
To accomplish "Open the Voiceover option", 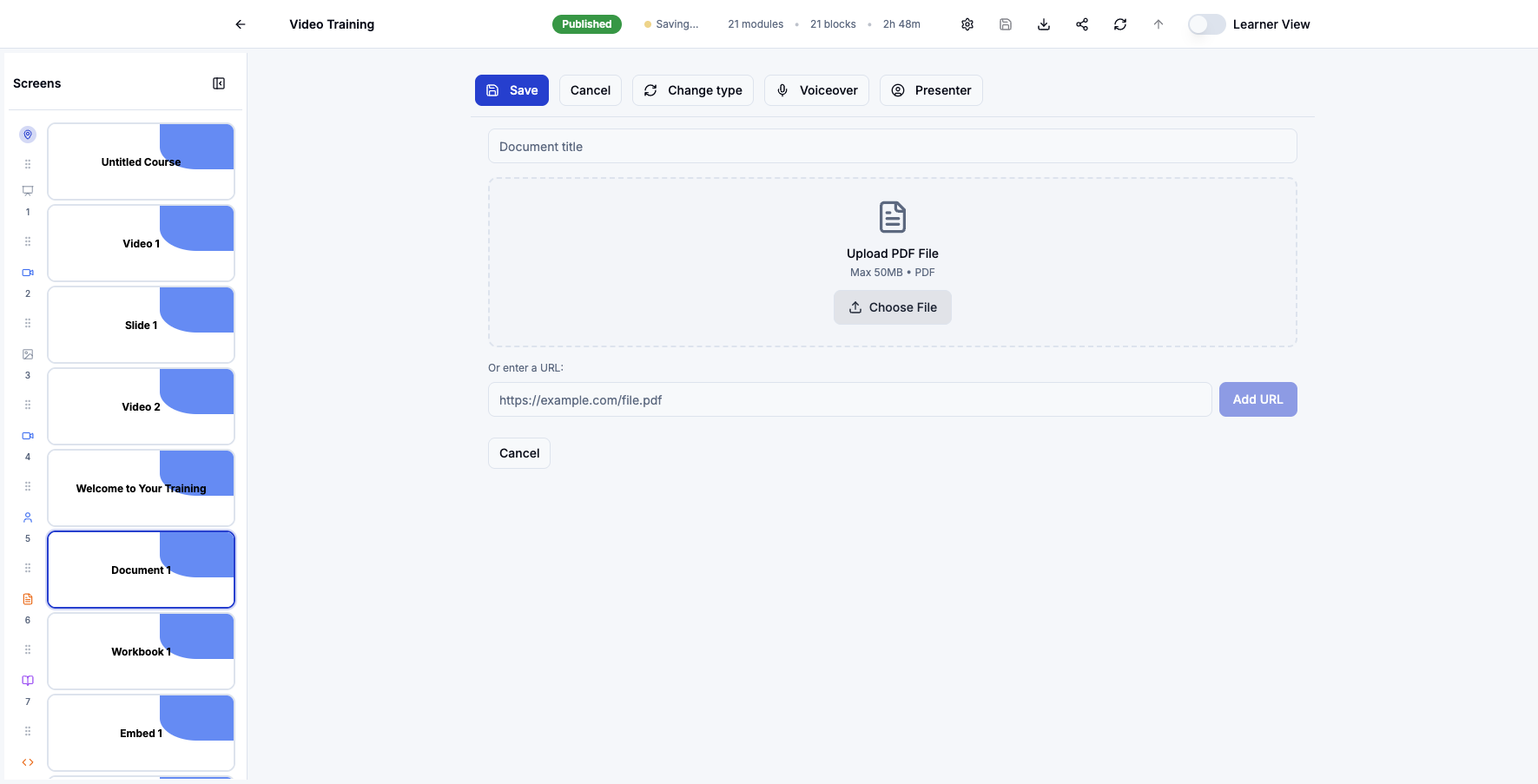I will [x=816, y=90].
